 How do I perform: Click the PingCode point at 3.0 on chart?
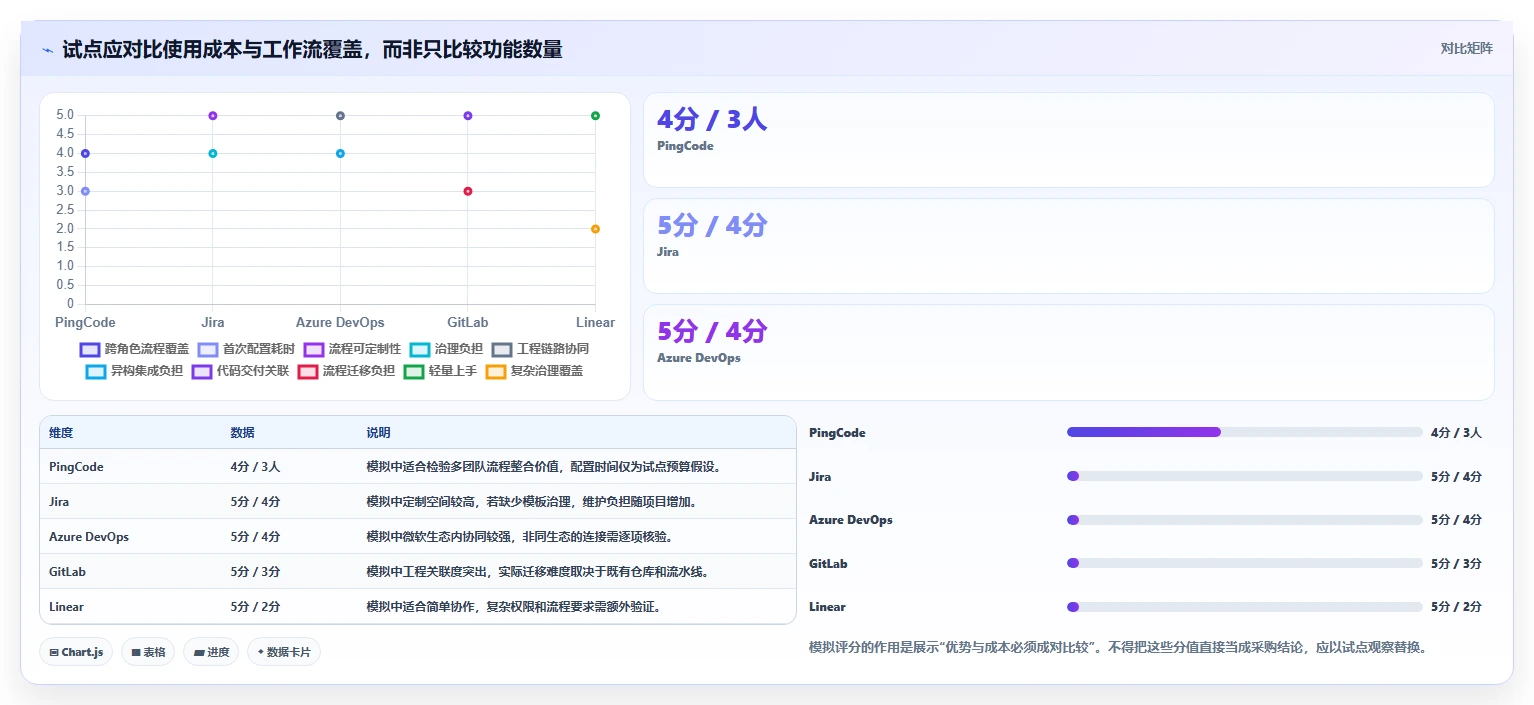[85, 191]
